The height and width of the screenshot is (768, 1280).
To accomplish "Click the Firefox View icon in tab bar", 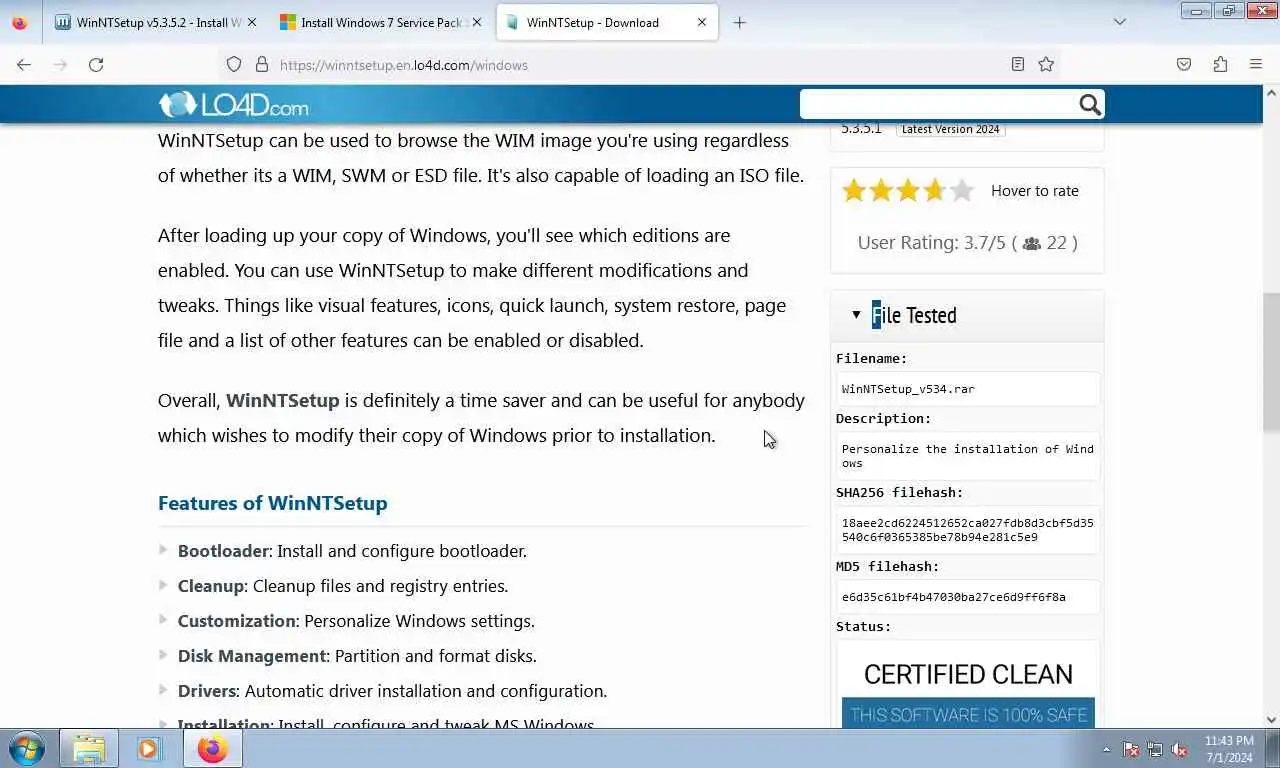I will 20,22.
